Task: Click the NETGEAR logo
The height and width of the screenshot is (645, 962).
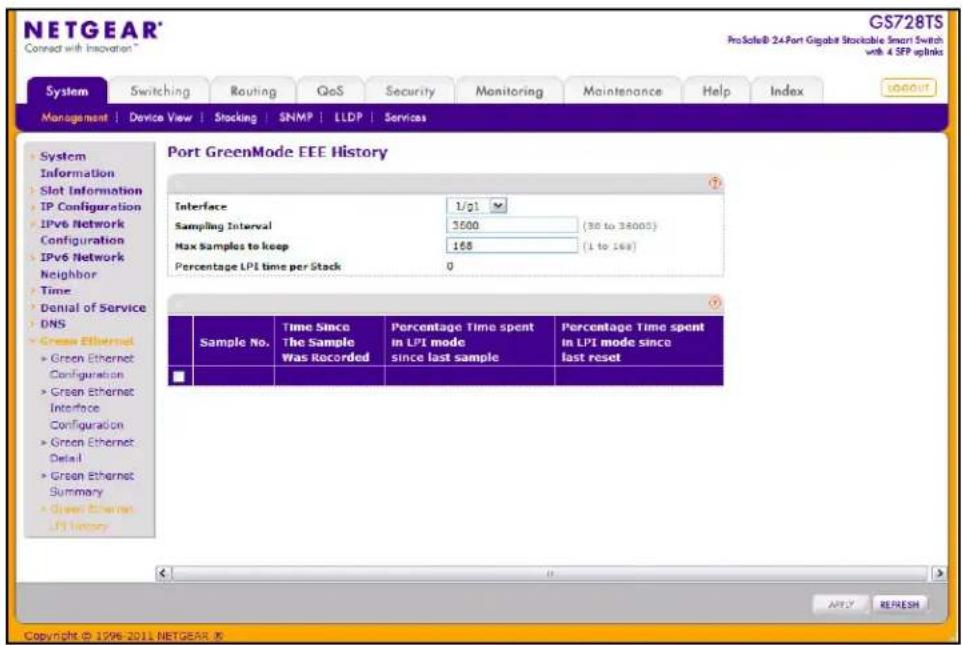Action: click(93, 36)
